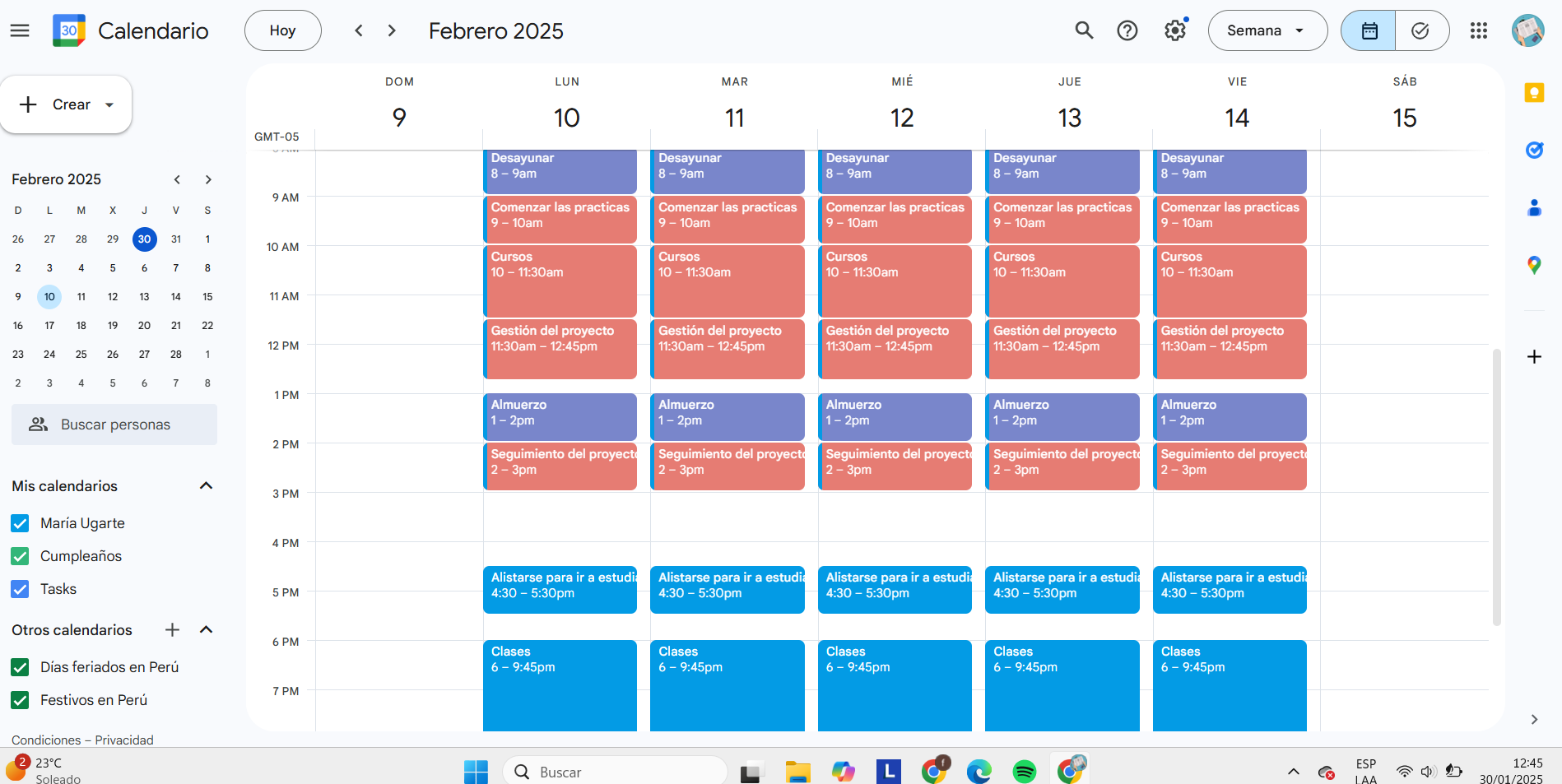Open the Condiciones link
The height and width of the screenshot is (784, 1562).
(46, 740)
